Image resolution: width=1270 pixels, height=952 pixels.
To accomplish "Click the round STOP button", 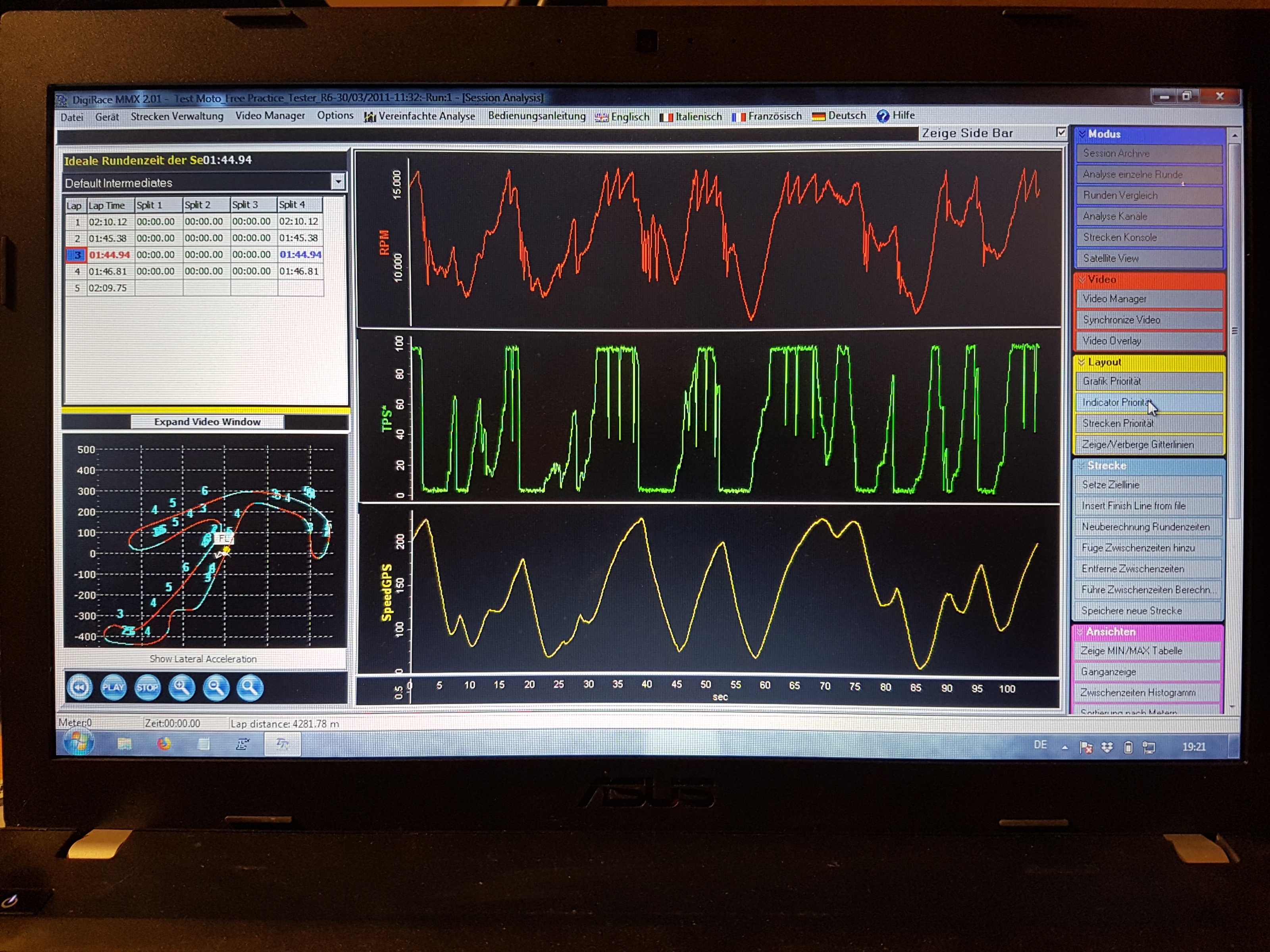I will pos(147,687).
